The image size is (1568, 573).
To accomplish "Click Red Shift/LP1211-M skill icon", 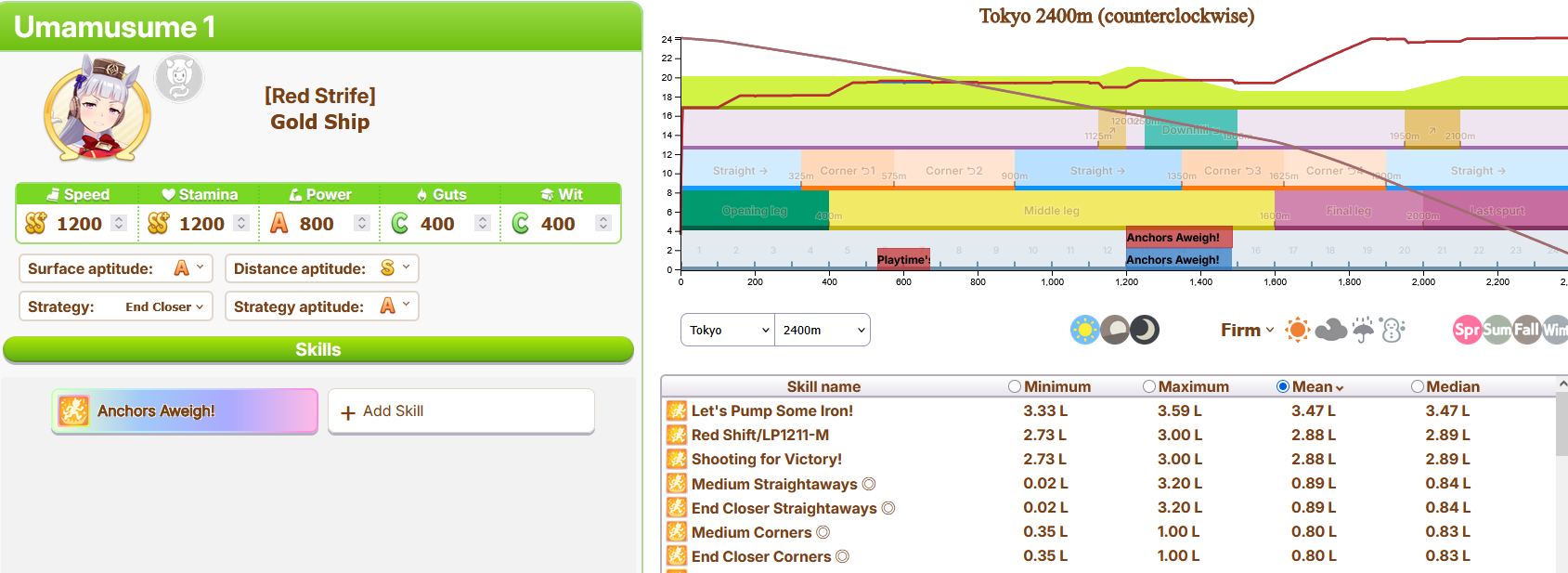I will (677, 435).
